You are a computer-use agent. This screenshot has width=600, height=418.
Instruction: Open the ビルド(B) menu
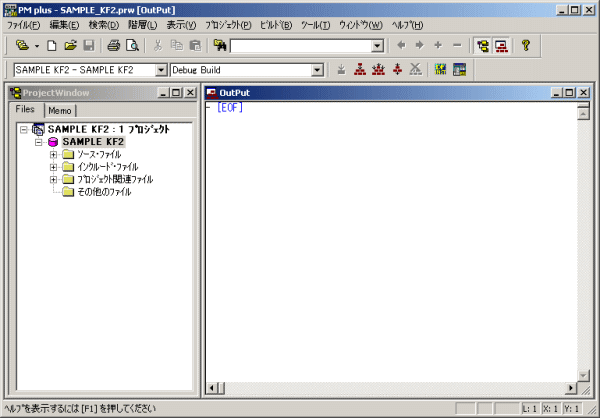point(275,24)
